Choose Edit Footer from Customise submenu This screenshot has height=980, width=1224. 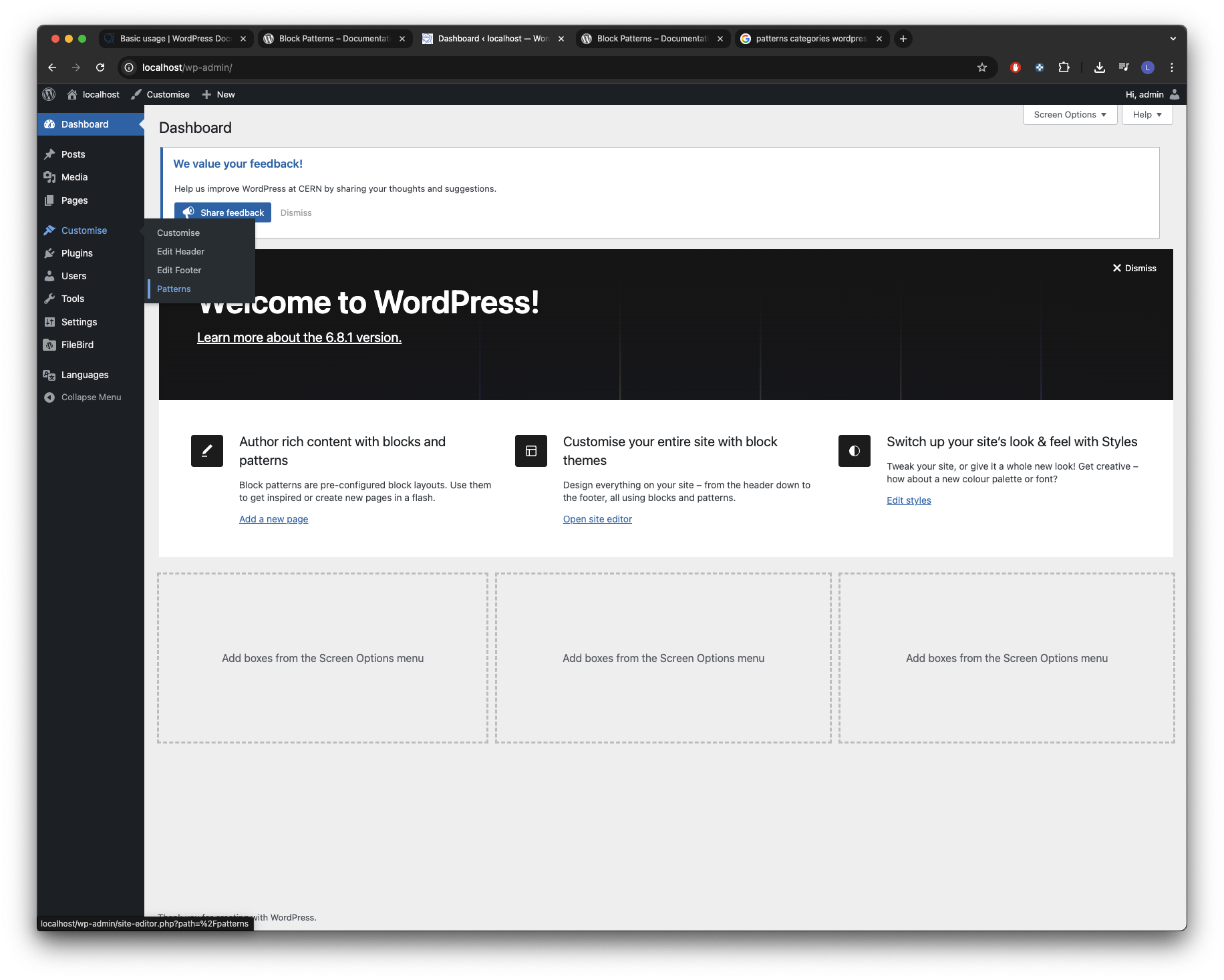point(179,270)
